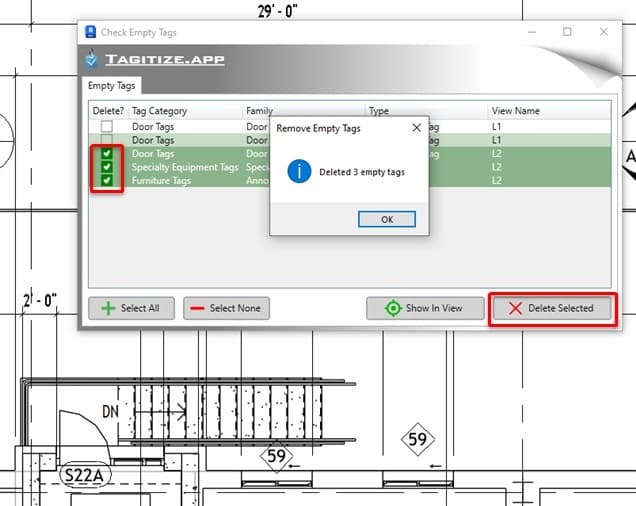
Task: Sort by the Type column header
Action: click(426, 111)
